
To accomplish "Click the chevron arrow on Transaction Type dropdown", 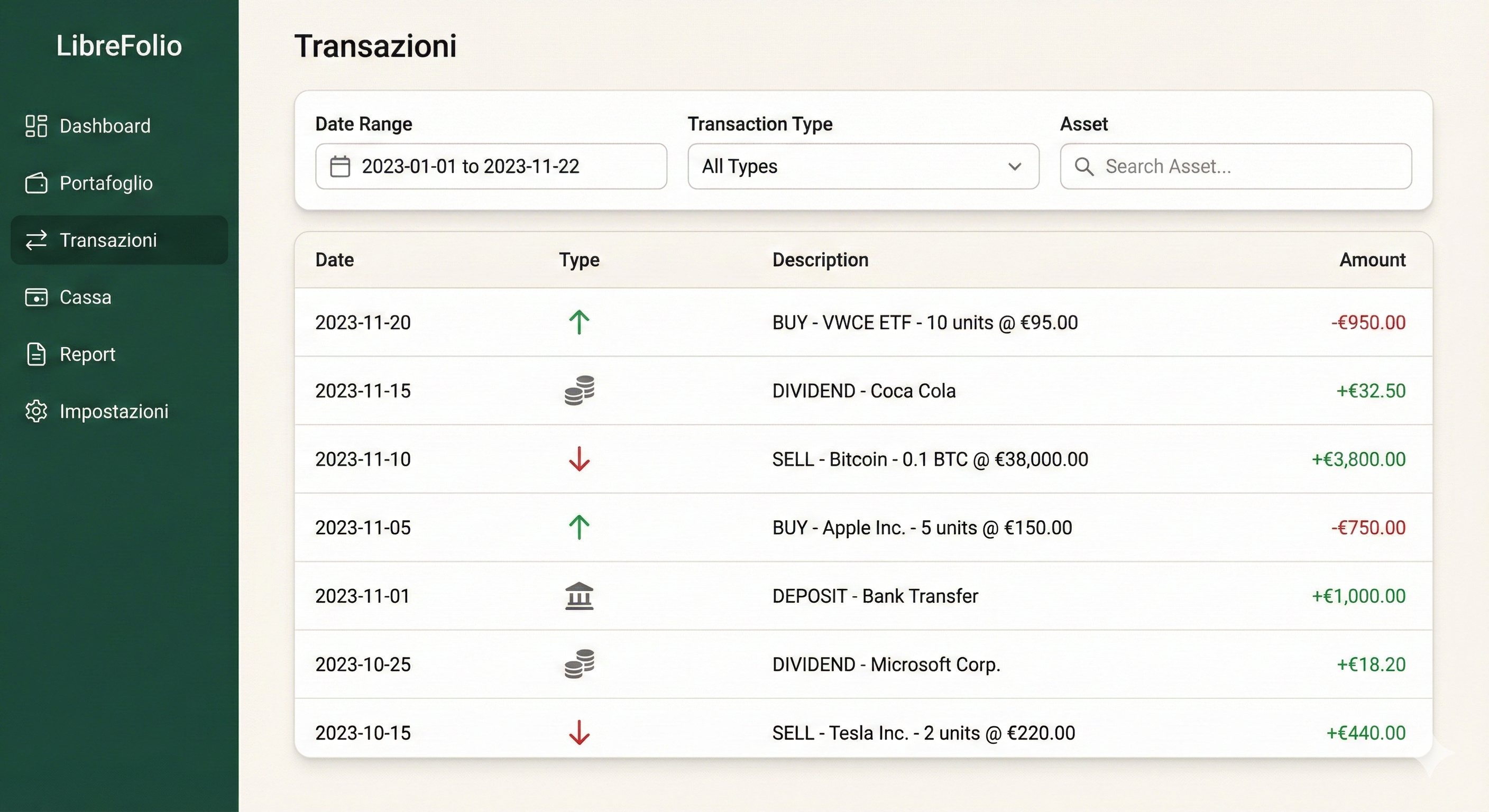I will click(x=1015, y=167).
